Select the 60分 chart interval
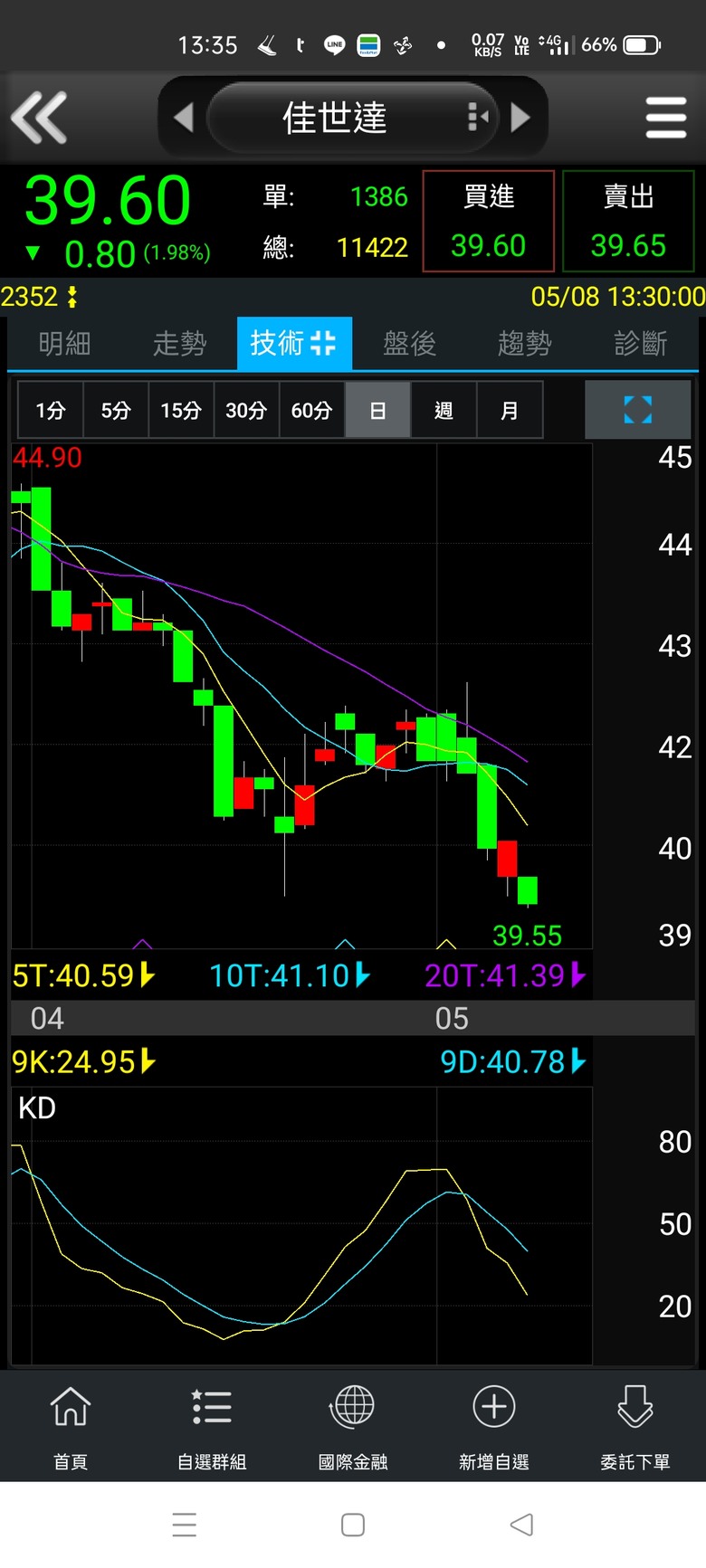The image size is (706, 1568). [311, 410]
